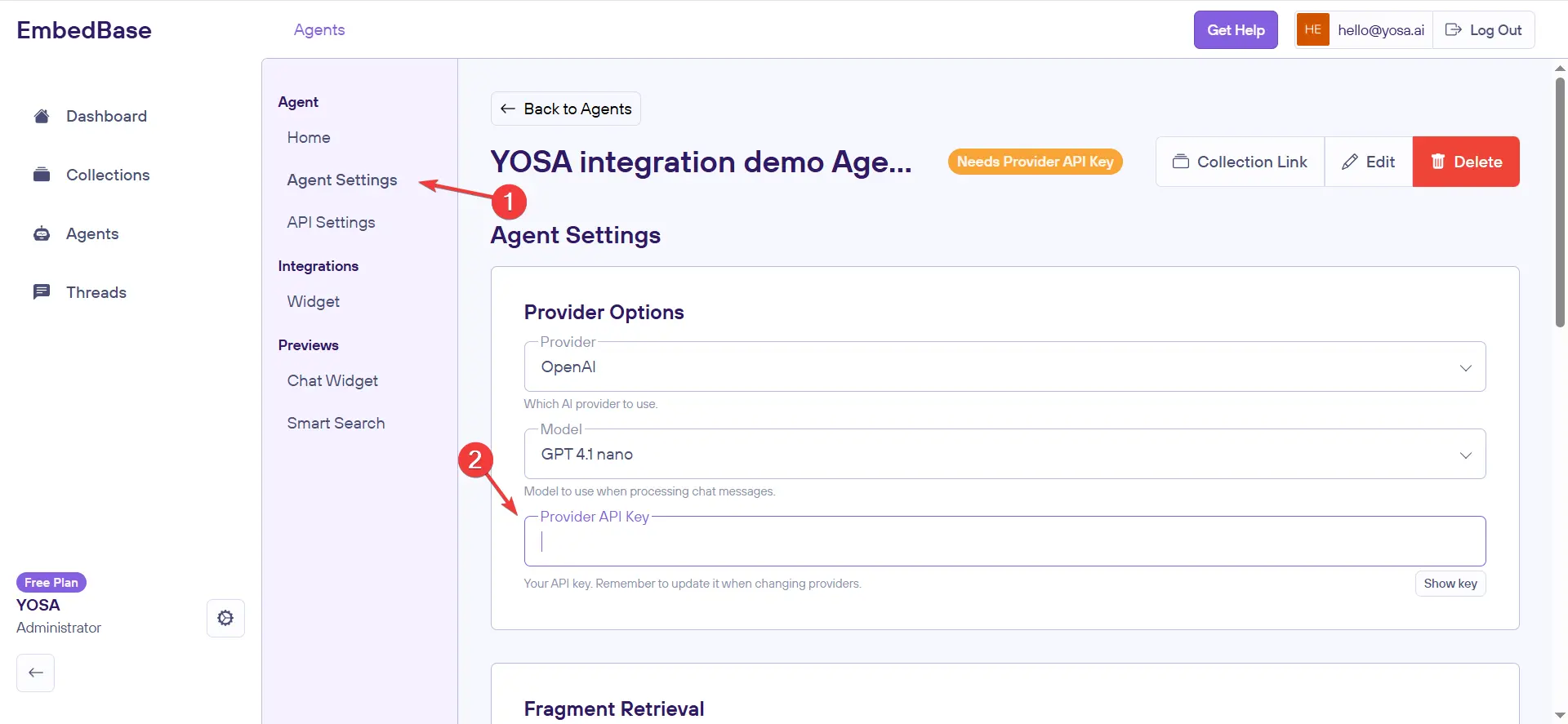Viewport: 1568px width, 724px height.
Task: Select Widget under Integrations
Action: coord(313,301)
